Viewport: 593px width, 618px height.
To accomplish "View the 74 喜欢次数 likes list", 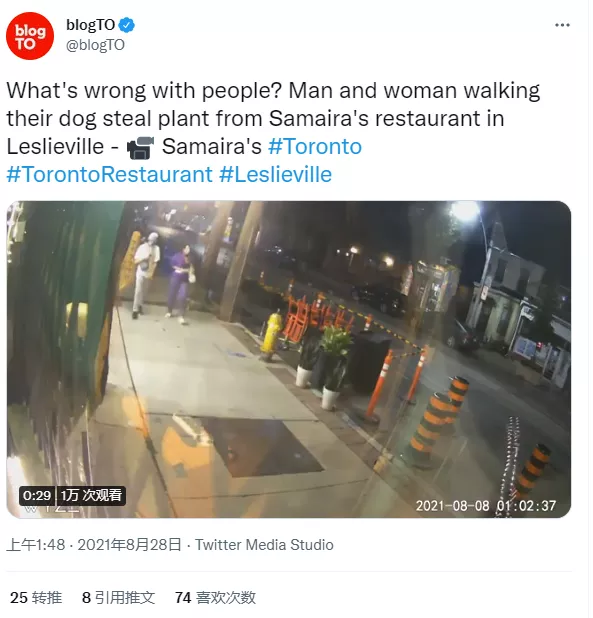I will pos(216,598).
